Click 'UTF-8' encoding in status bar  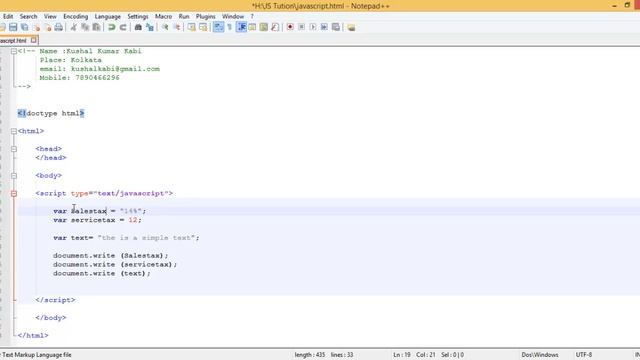pos(584,355)
